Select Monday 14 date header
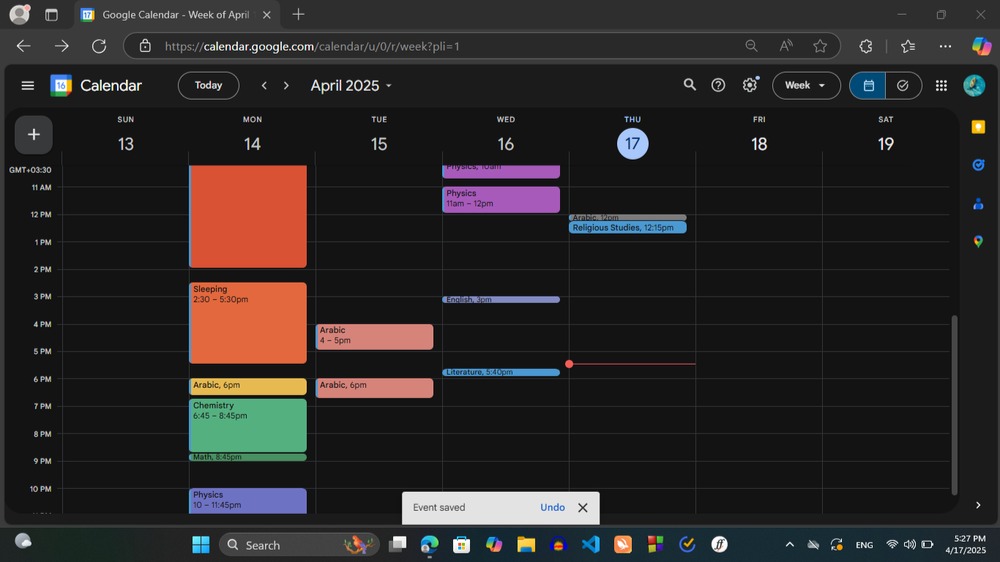This screenshot has width=1000, height=562. 252,144
